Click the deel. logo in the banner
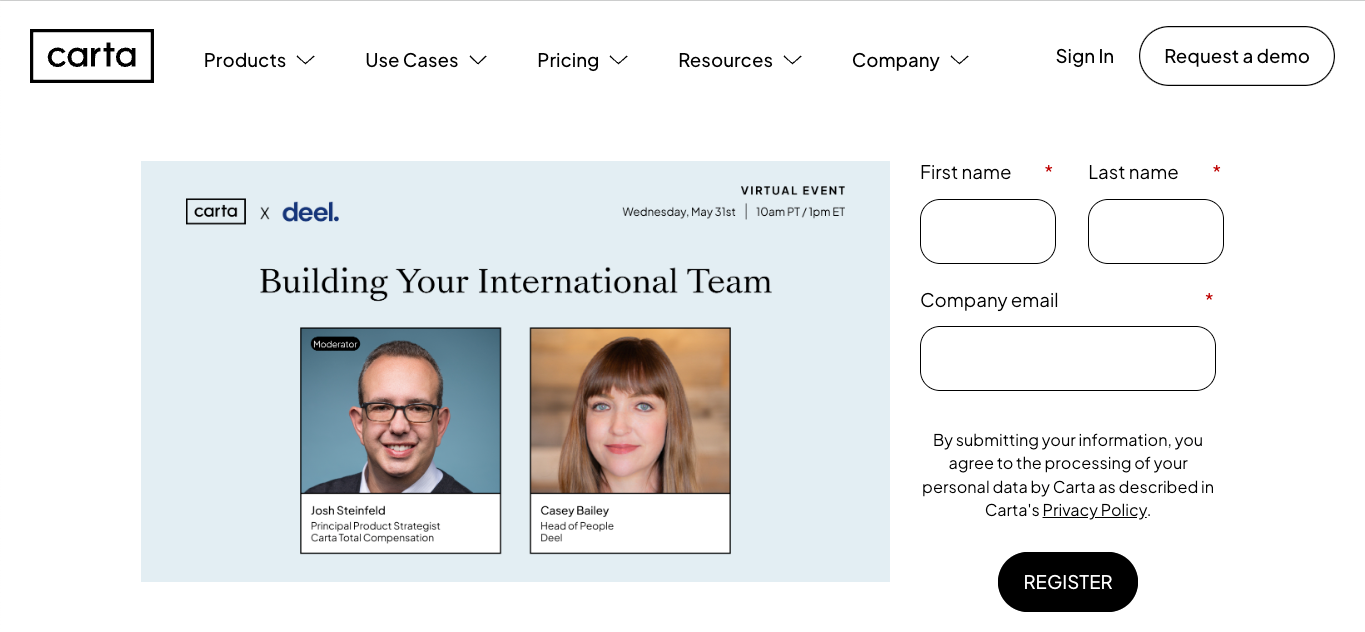 click(311, 212)
